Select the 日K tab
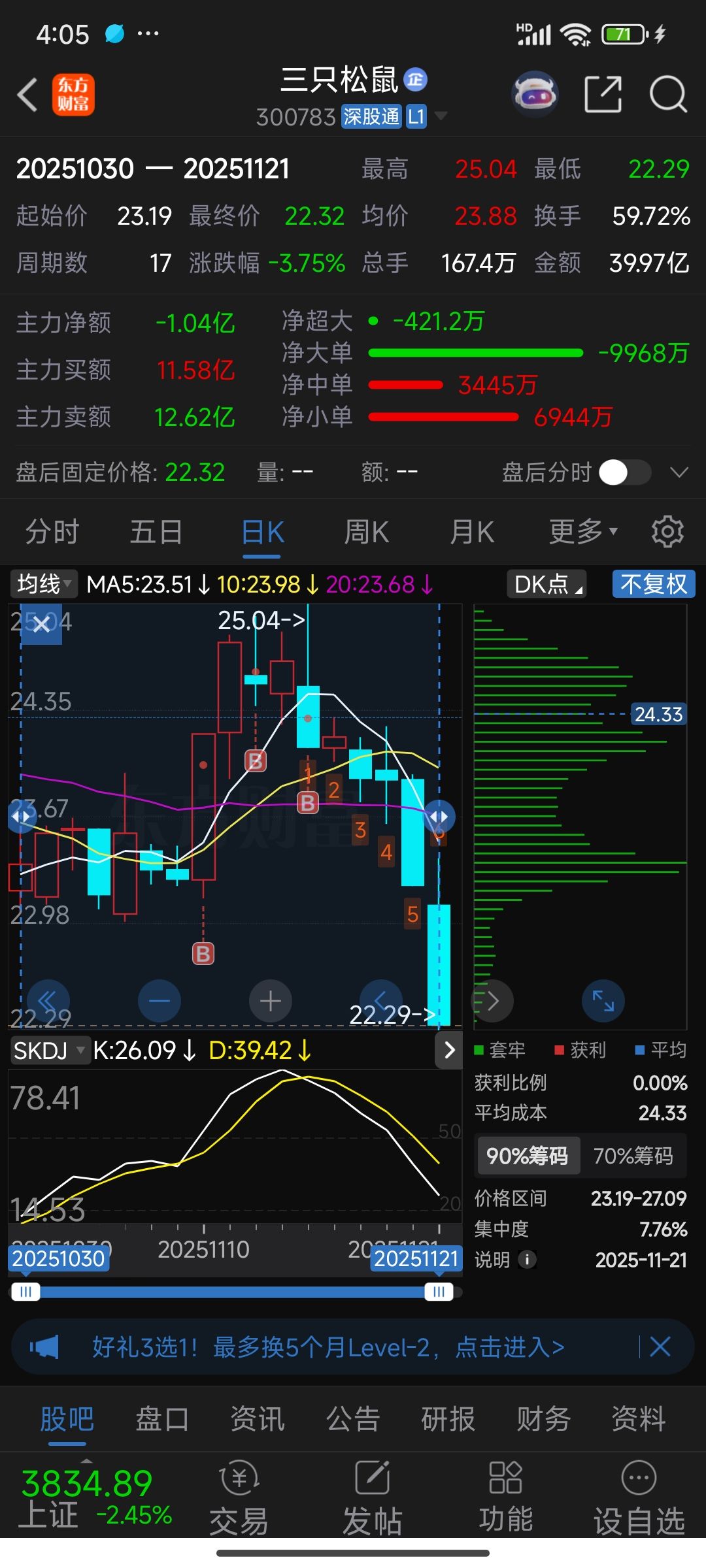 click(262, 532)
